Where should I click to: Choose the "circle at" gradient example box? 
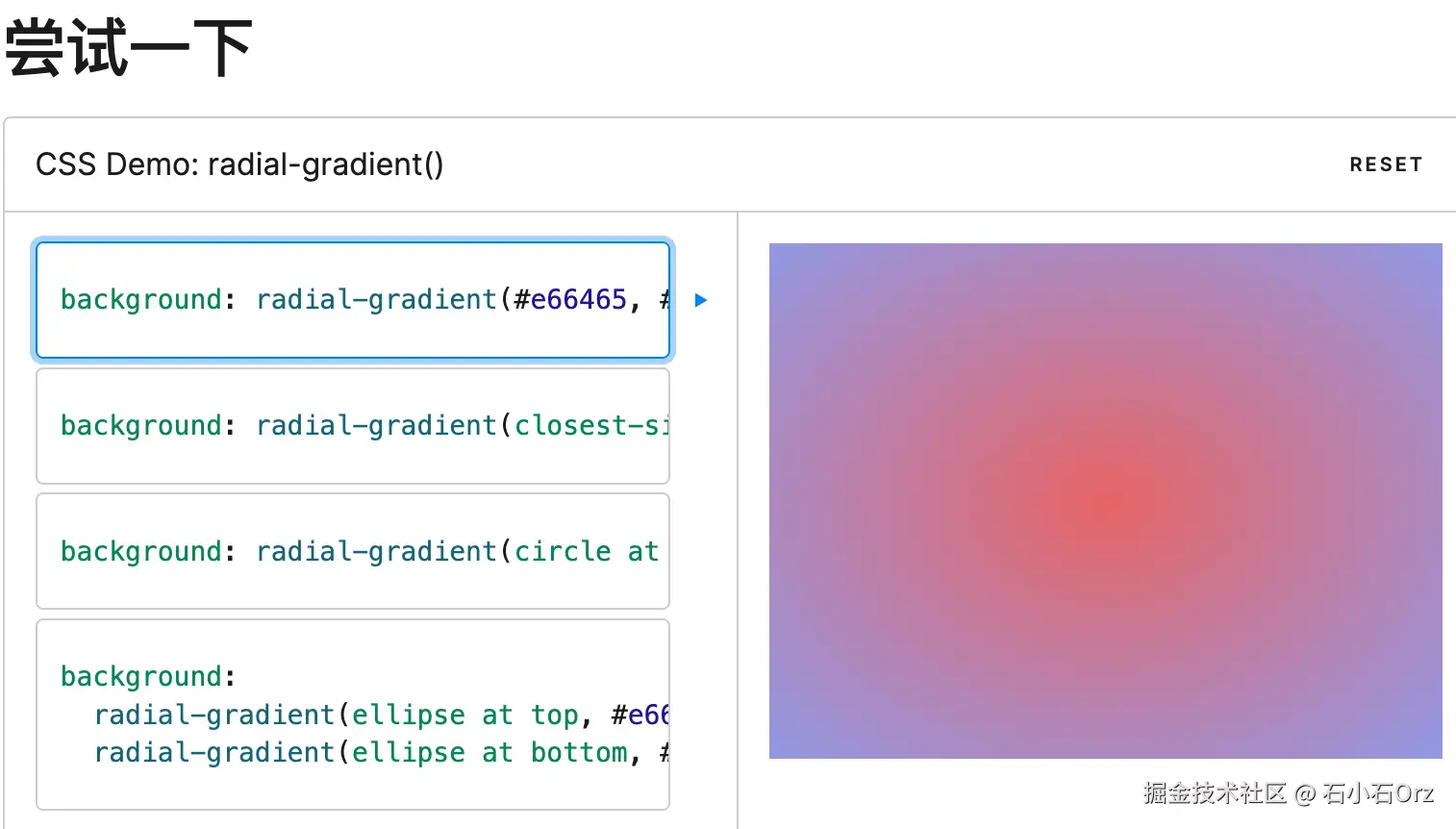(352, 551)
